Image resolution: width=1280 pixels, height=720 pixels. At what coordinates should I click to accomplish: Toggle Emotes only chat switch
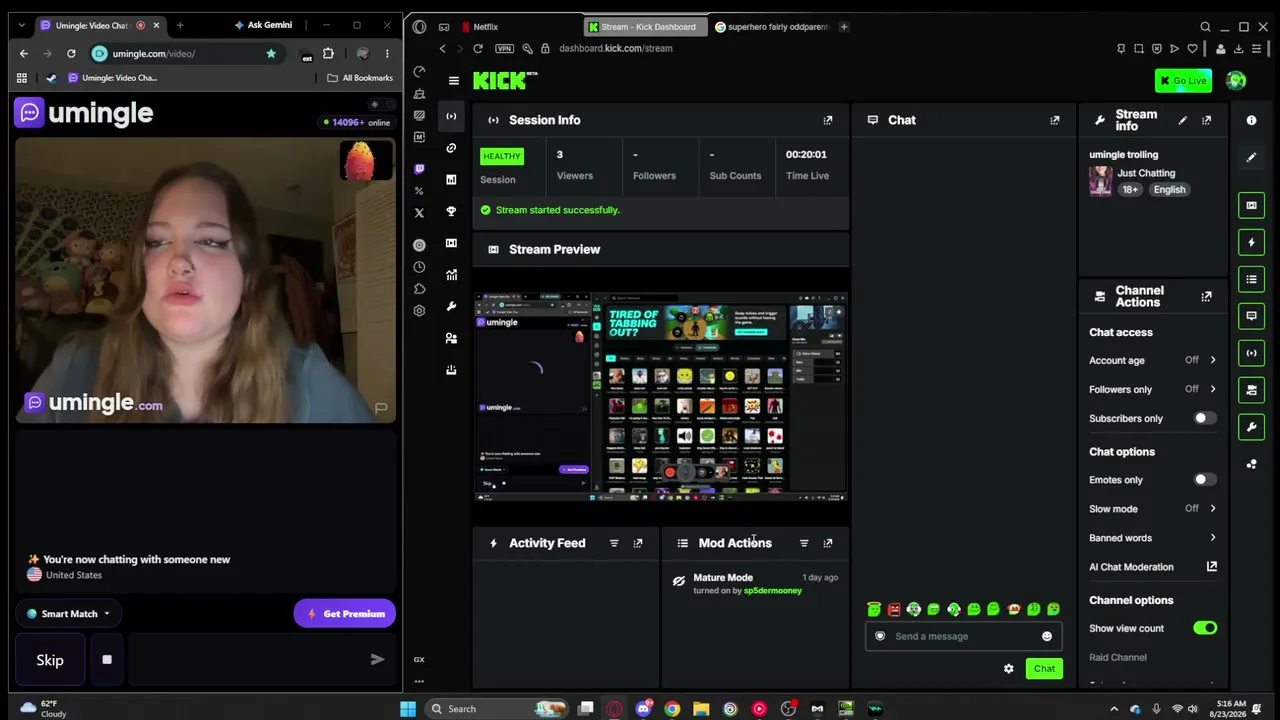(1205, 480)
